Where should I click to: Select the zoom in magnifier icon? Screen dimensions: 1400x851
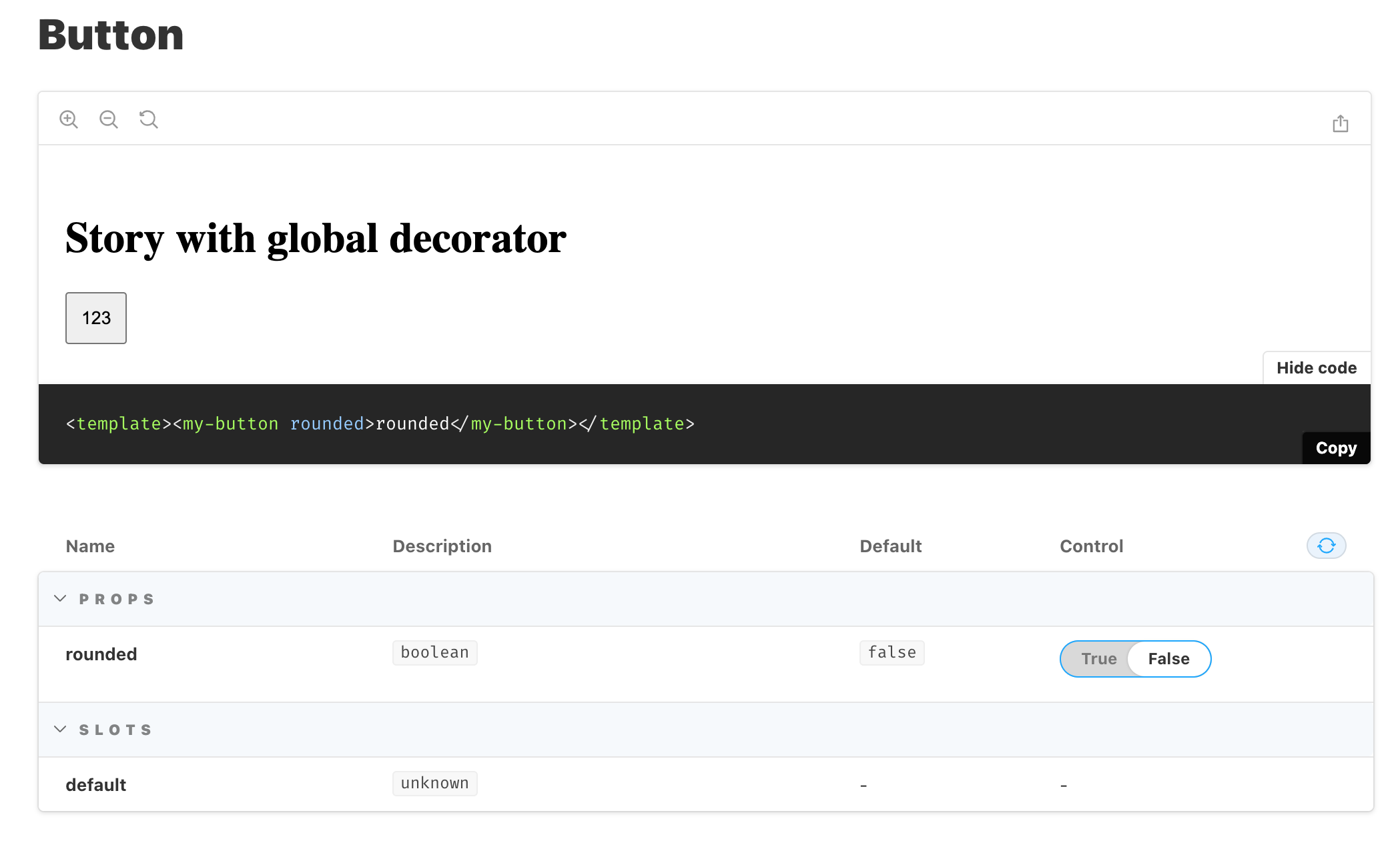(x=69, y=119)
